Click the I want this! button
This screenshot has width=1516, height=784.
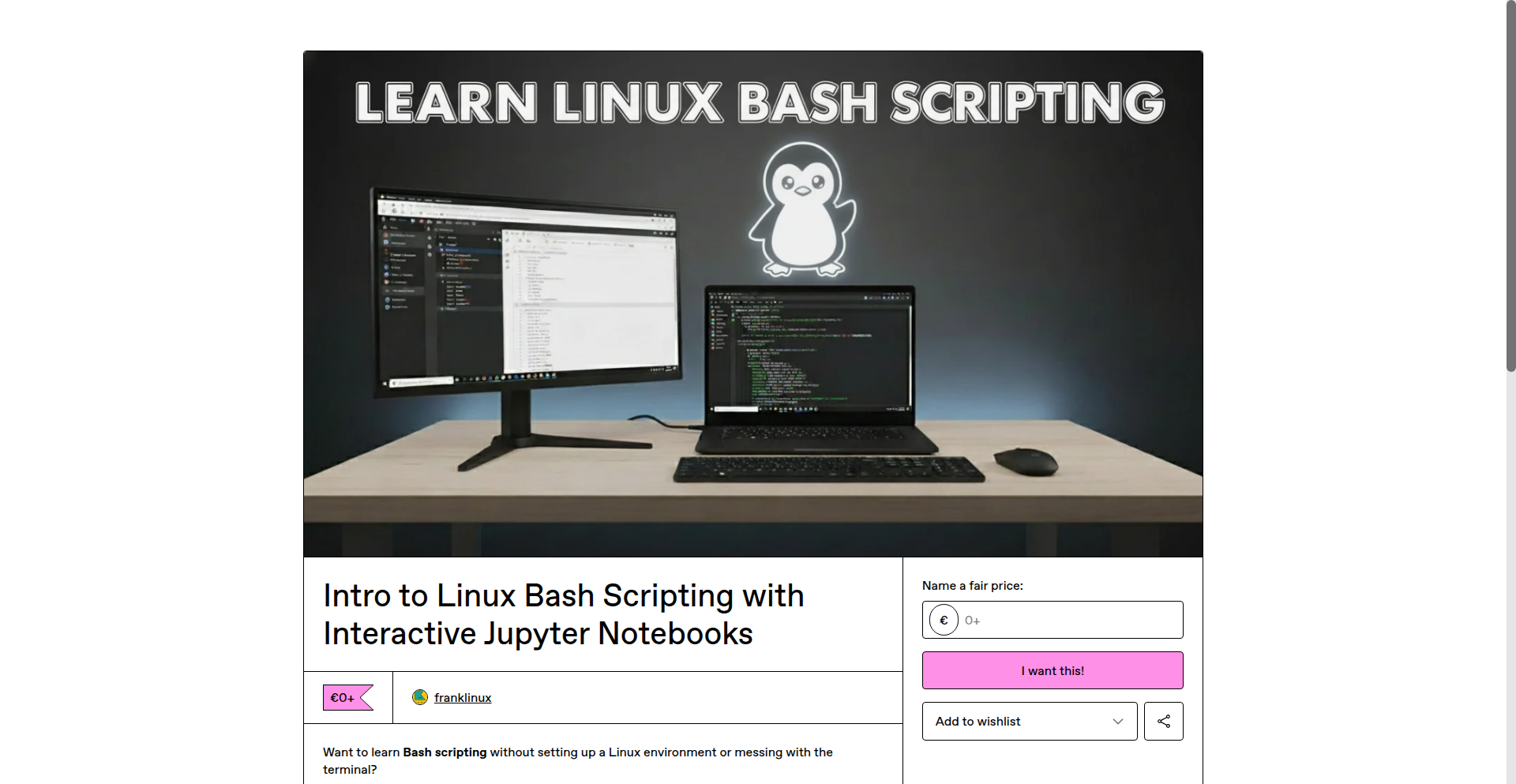point(1053,670)
